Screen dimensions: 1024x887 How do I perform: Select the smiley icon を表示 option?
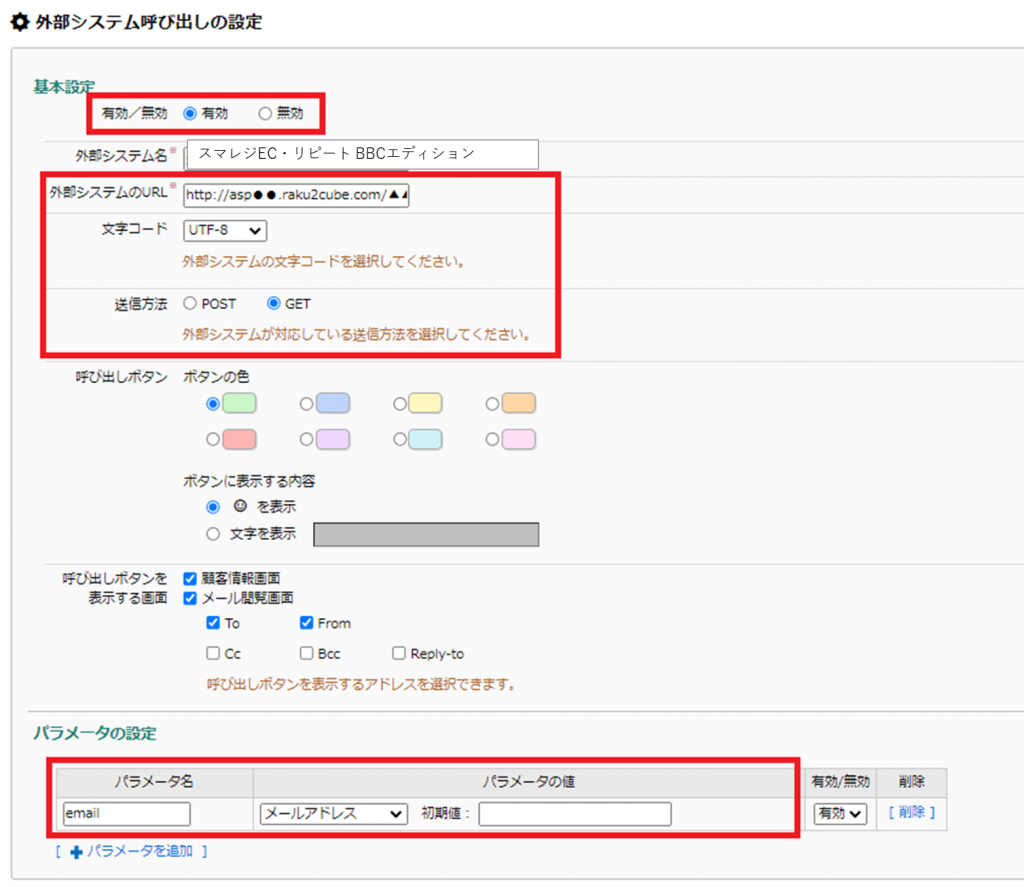[213, 507]
